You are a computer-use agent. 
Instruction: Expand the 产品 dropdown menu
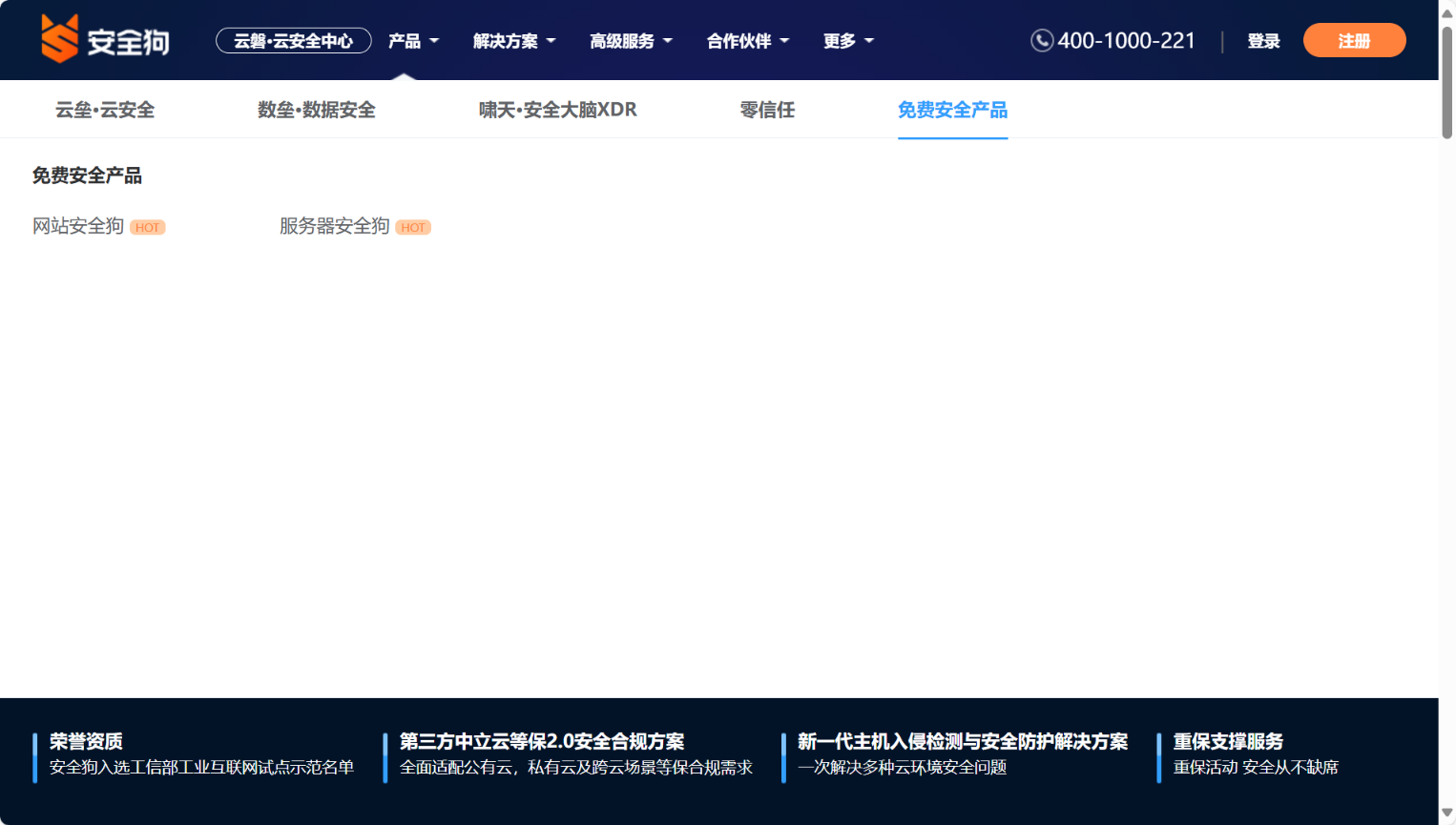(x=413, y=41)
